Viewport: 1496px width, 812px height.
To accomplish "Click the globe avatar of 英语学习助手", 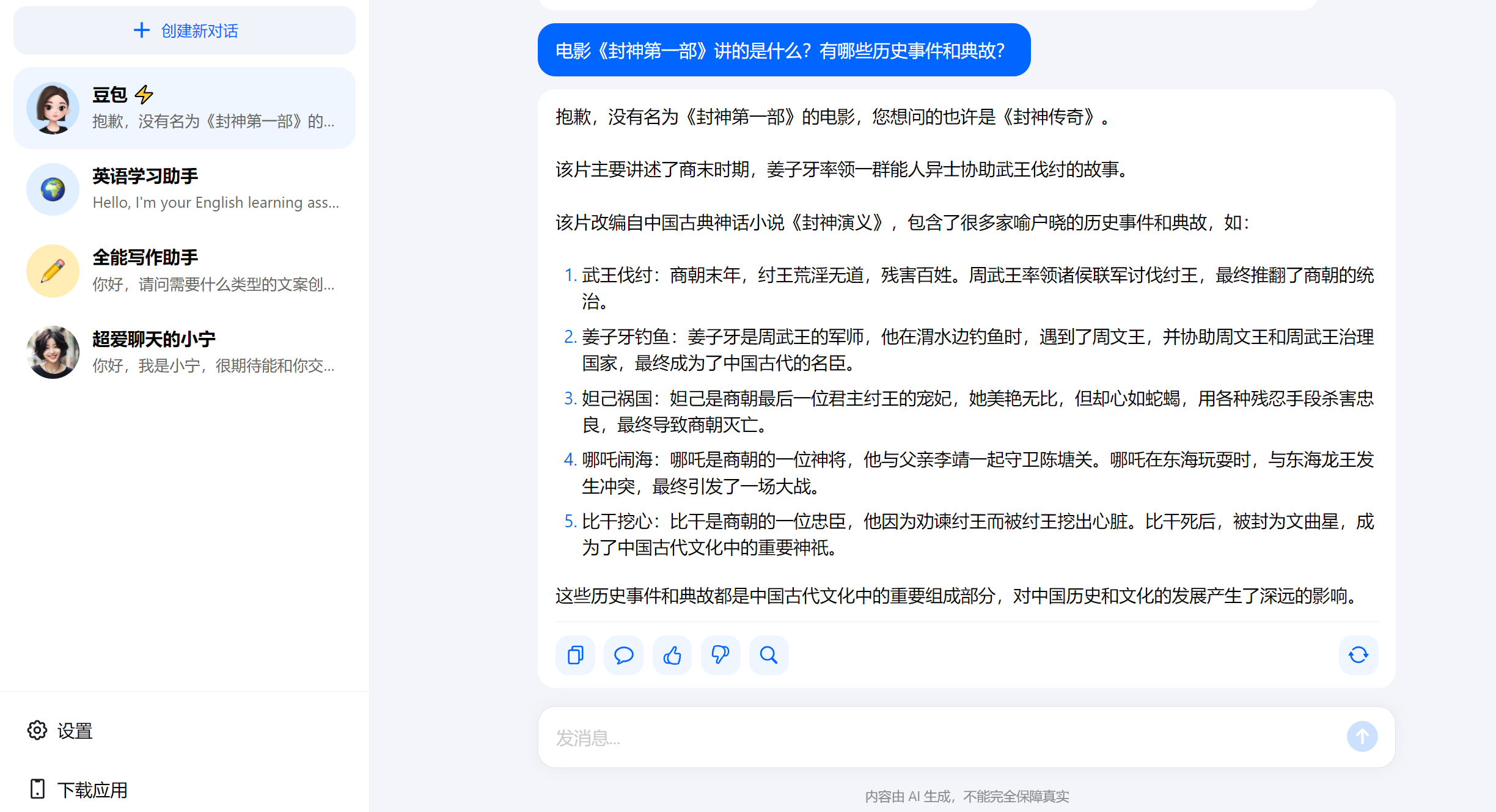I will tap(53, 189).
